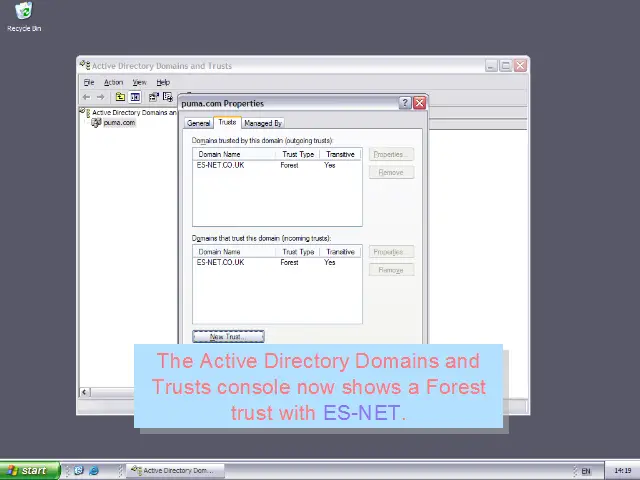Close the Active Directory Domains and Trusts window
This screenshot has width=640, height=480.
click(520, 65)
